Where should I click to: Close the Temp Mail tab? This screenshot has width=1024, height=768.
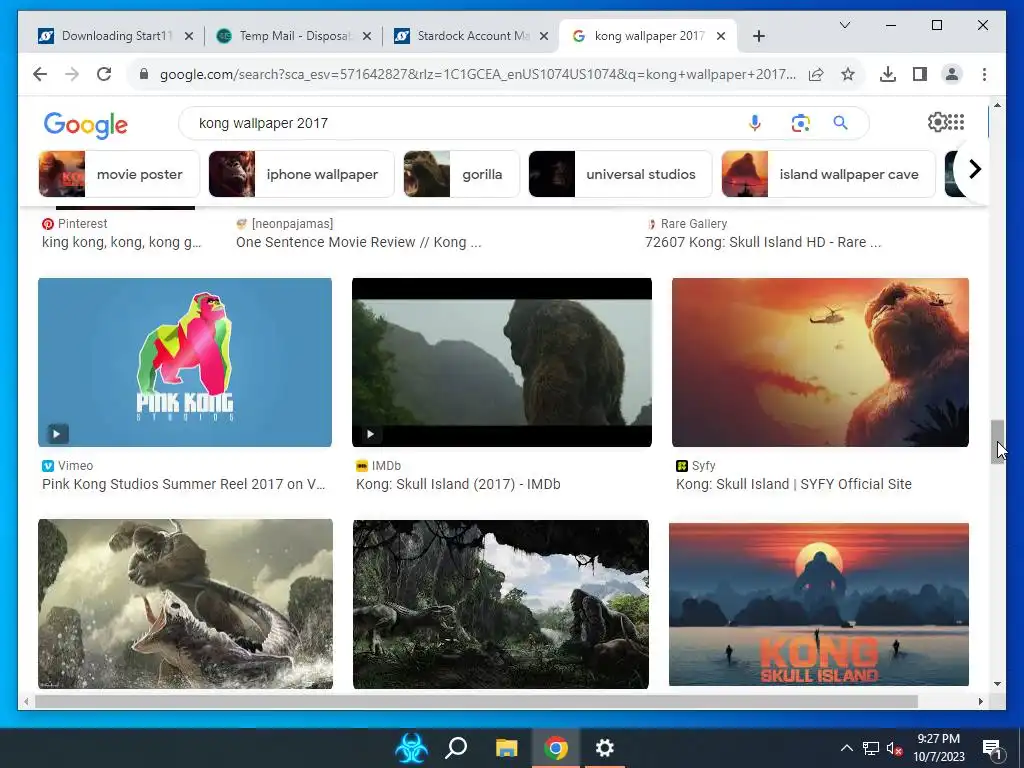tap(367, 36)
